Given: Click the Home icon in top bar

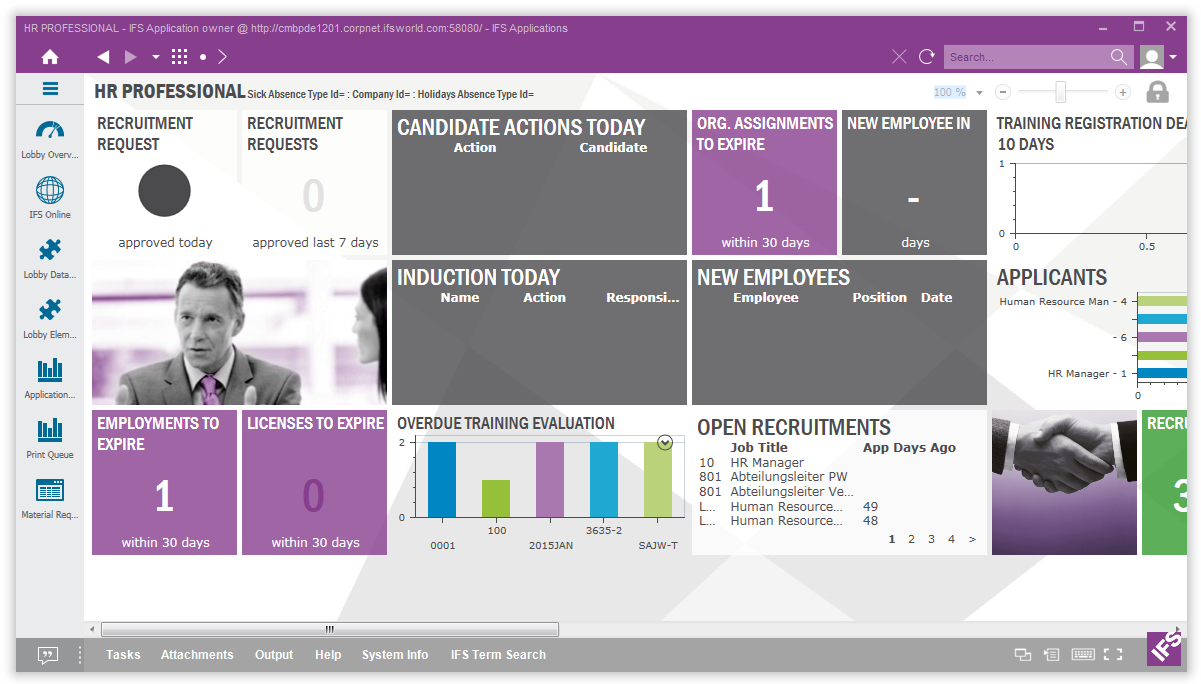Looking at the screenshot, I should click(50, 57).
